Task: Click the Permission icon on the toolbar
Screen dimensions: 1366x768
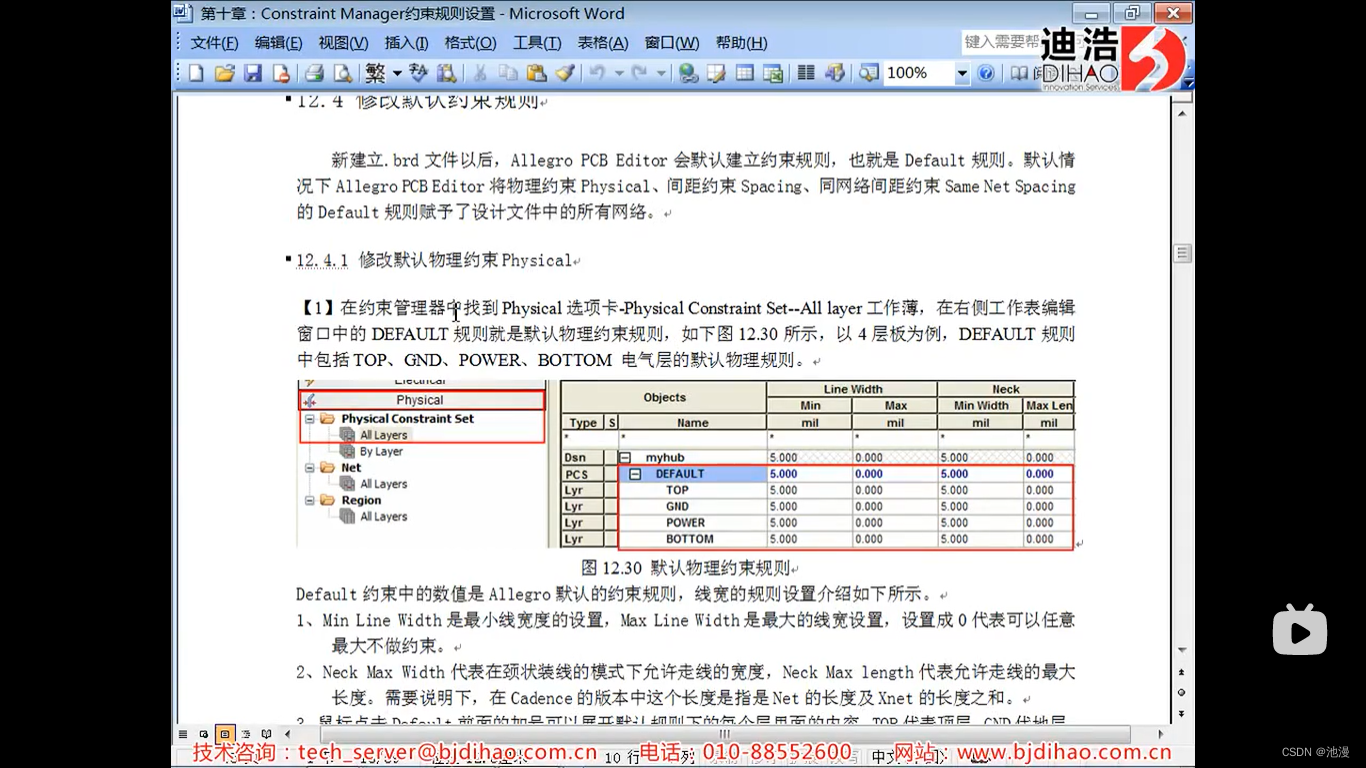Action: (281, 73)
